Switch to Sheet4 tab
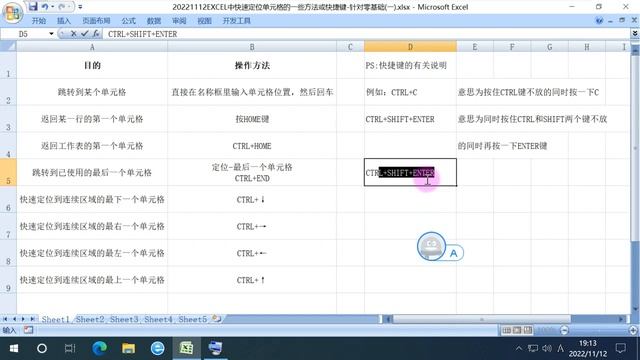Screen dimensions: 640x360 158,319
